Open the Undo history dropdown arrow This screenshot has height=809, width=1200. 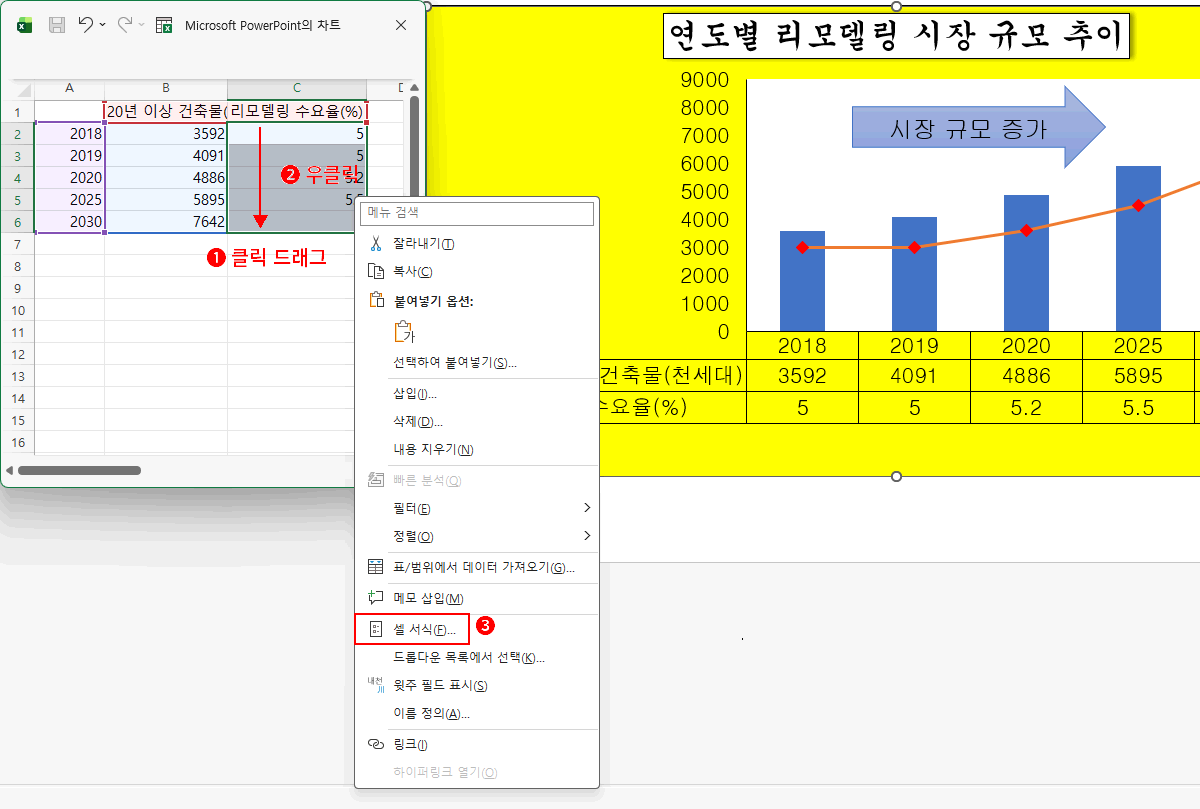(x=102, y=23)
